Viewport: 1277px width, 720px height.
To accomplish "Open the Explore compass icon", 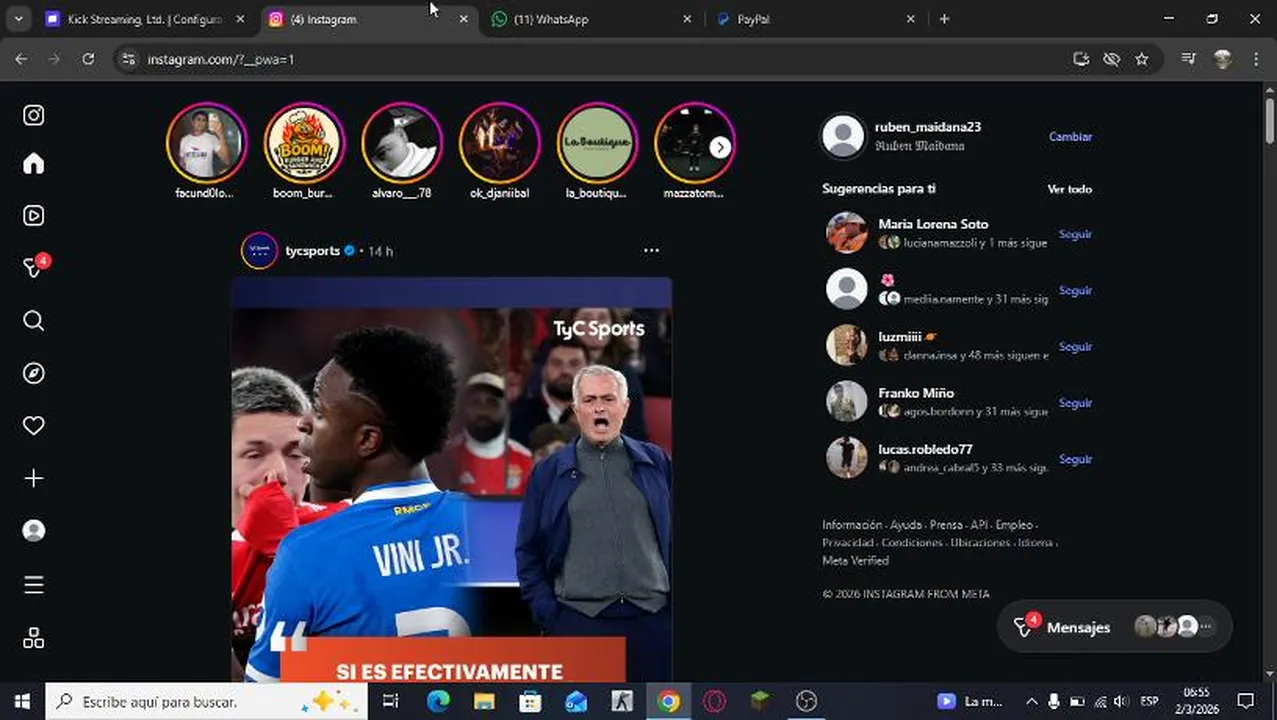I will pos(33,373).
